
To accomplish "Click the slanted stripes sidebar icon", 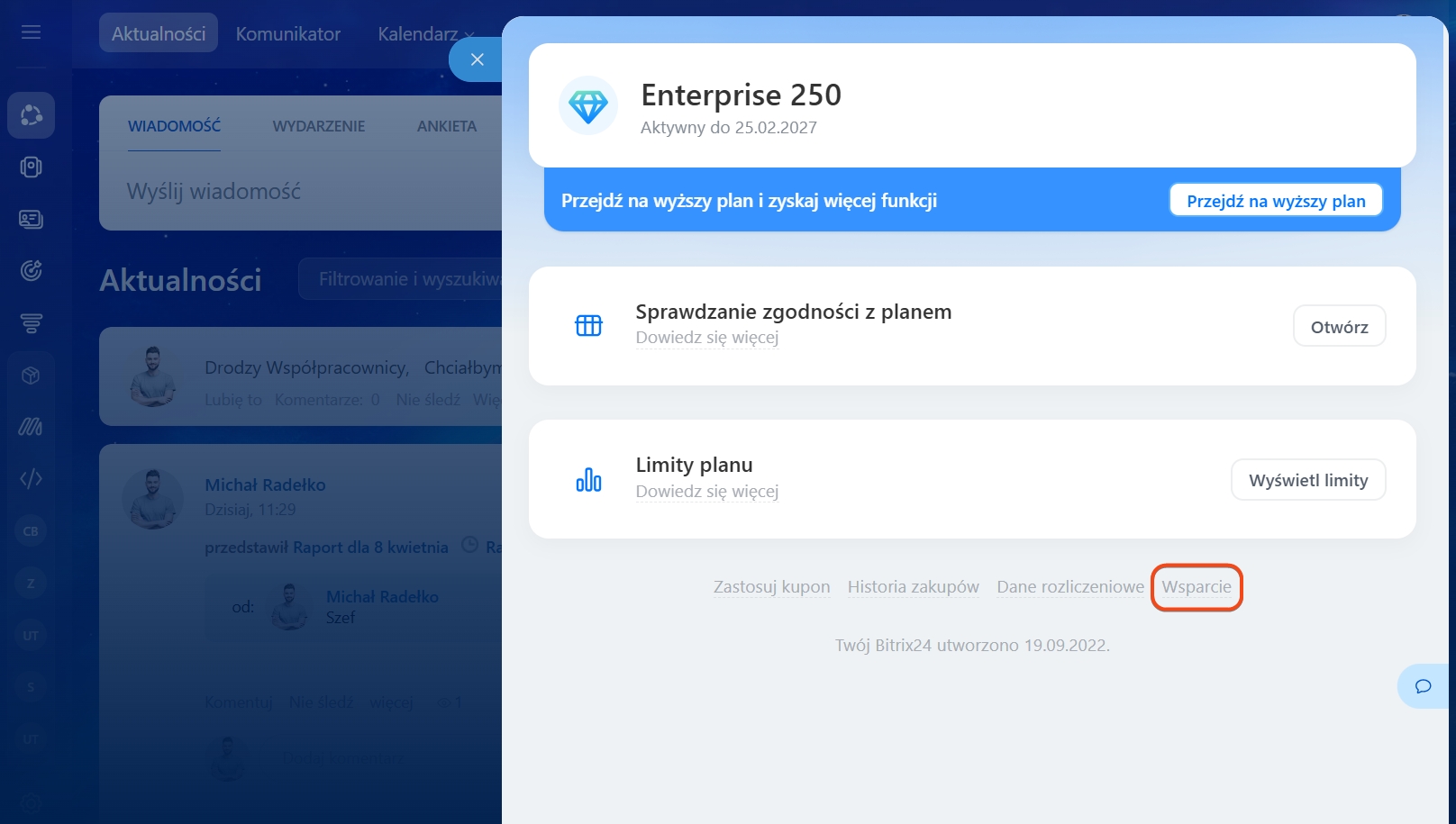I will 32,427.
